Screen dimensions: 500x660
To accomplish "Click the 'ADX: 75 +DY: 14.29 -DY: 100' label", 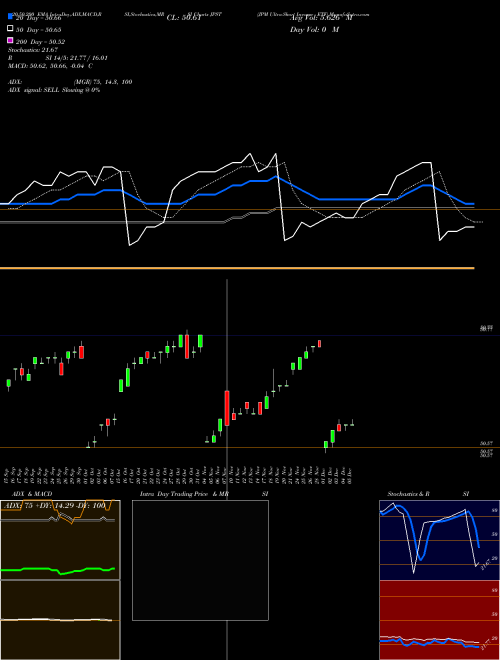I will pos(55,505).
